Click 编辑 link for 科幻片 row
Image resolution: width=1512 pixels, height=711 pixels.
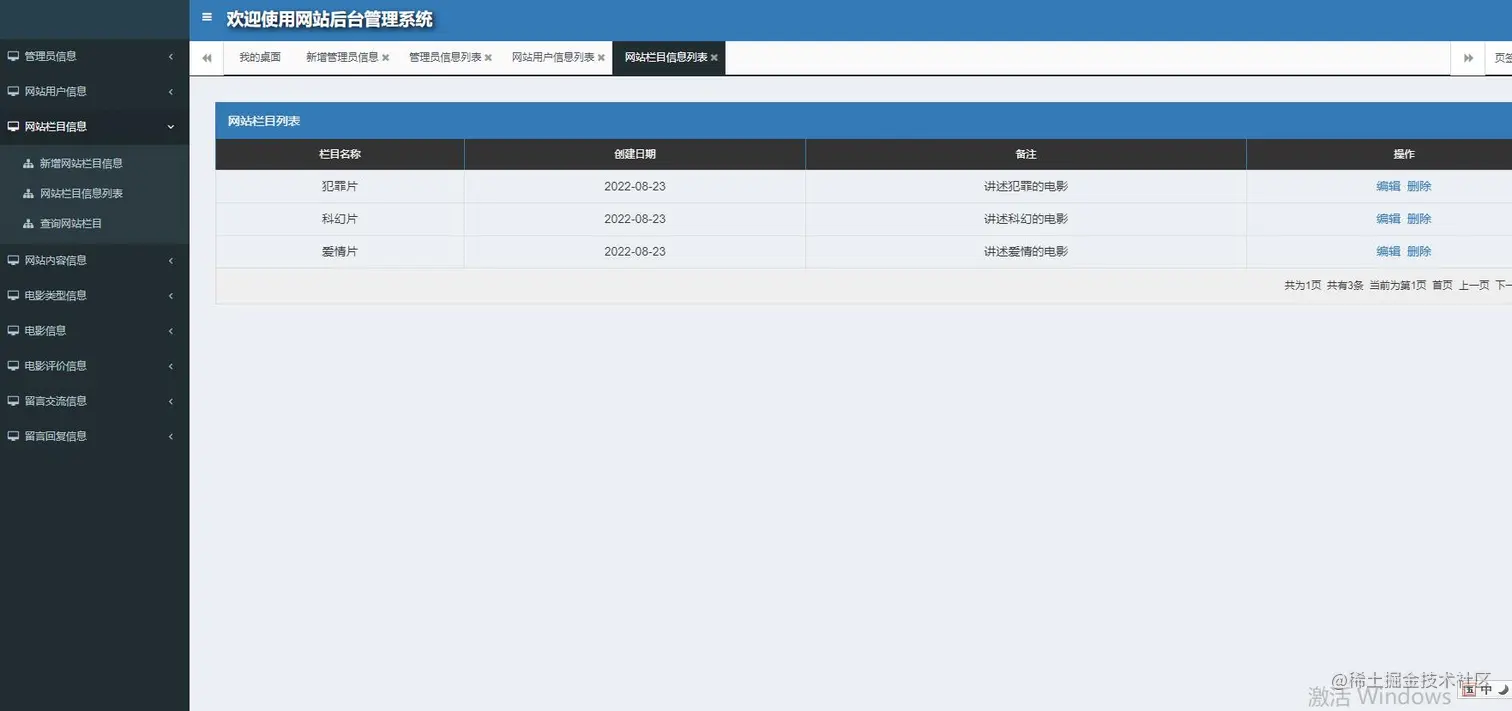[x=1388, y=219]
